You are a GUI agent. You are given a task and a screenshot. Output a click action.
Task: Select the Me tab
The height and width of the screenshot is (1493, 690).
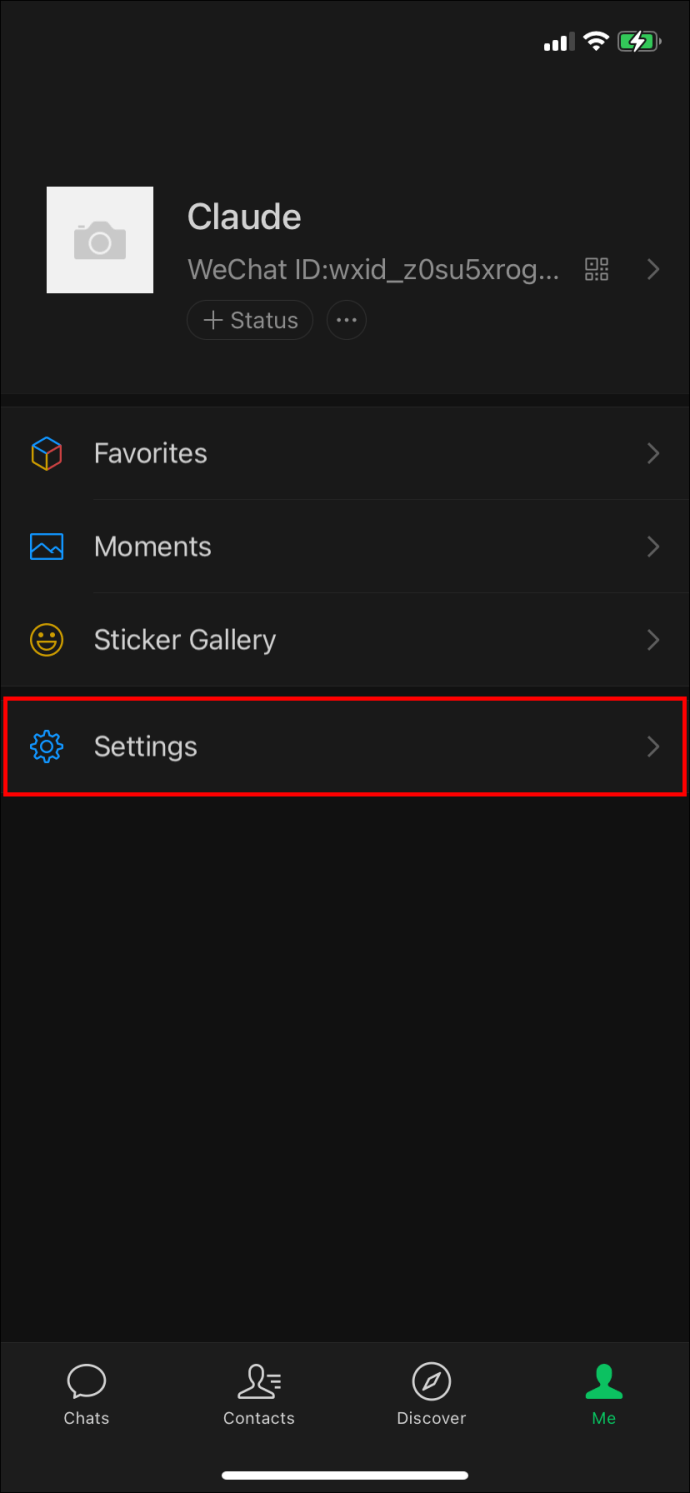(x=604, y=1395)
